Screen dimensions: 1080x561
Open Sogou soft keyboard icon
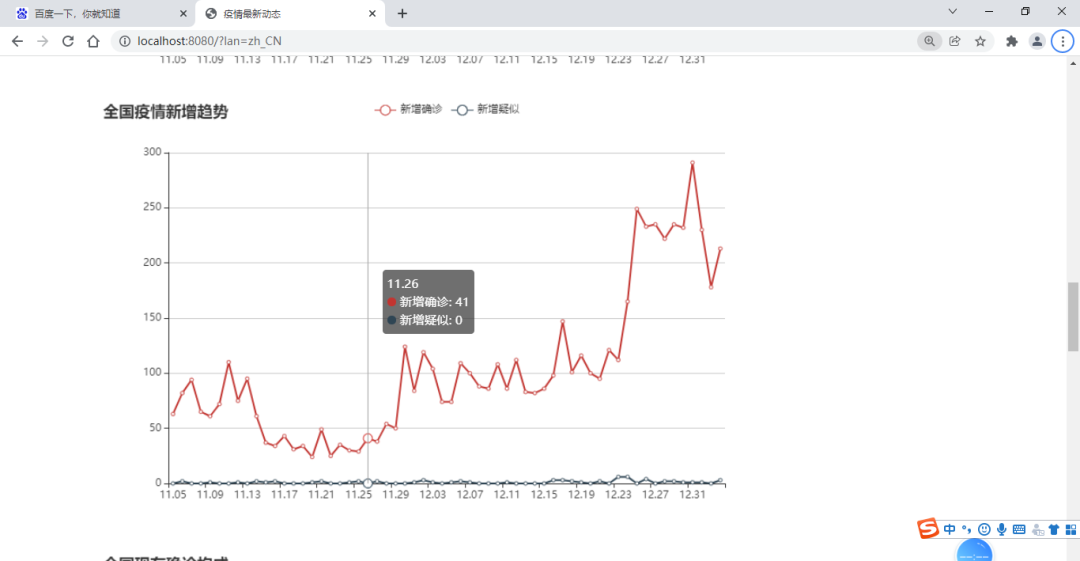pos(1019,529)
